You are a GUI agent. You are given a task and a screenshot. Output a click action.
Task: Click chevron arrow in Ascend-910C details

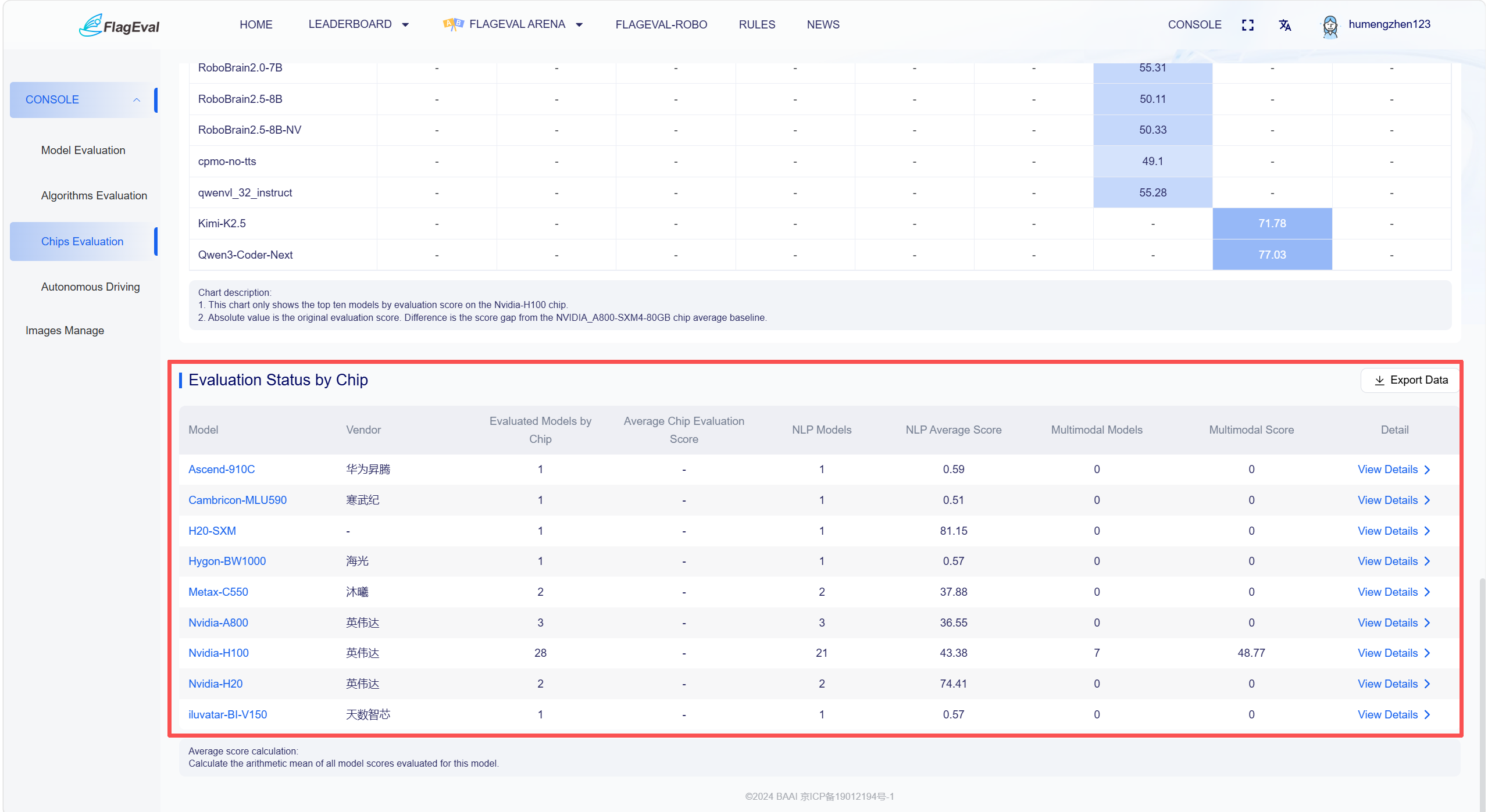[x=1428, y=470]
